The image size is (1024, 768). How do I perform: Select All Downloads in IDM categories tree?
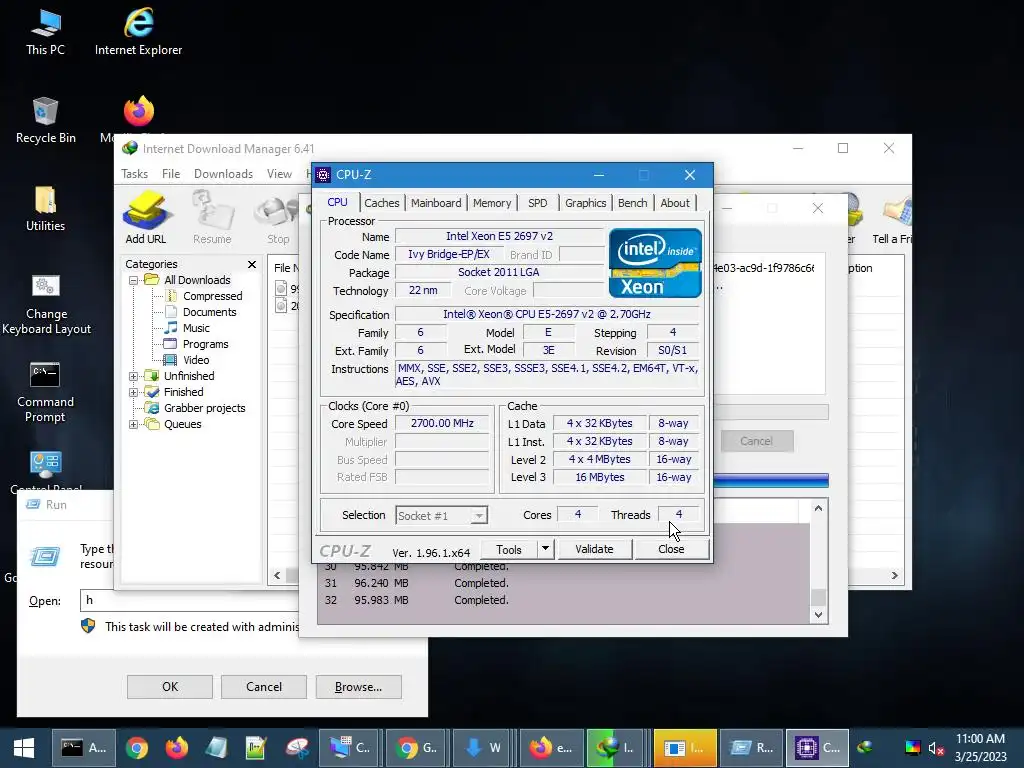coord(197,280)
